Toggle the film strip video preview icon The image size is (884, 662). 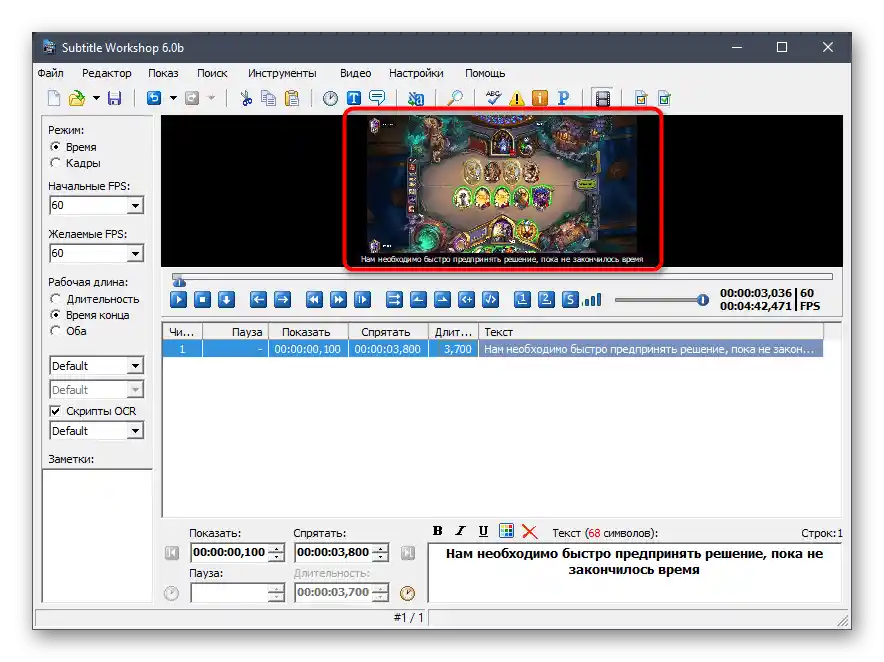point(602,98)
